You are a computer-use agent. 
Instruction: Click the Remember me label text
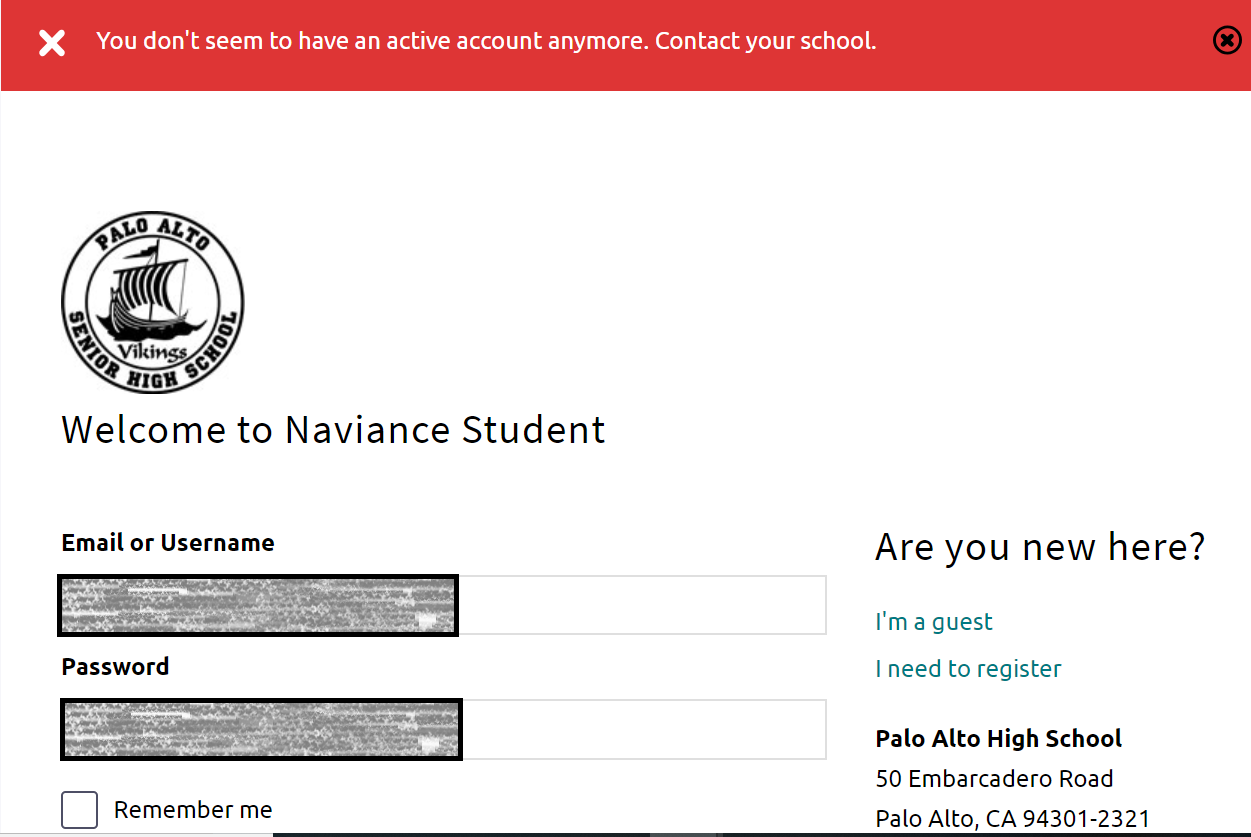coord(193,810)
